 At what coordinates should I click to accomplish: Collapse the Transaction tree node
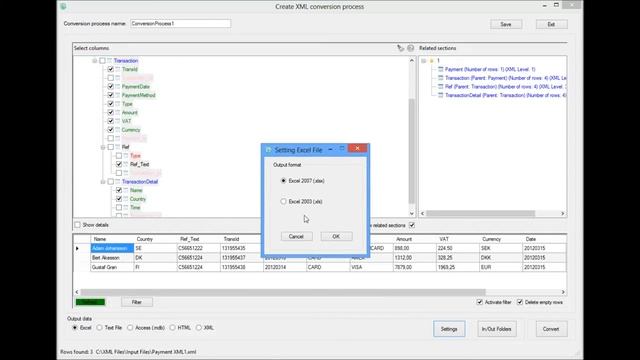[95, 61]
